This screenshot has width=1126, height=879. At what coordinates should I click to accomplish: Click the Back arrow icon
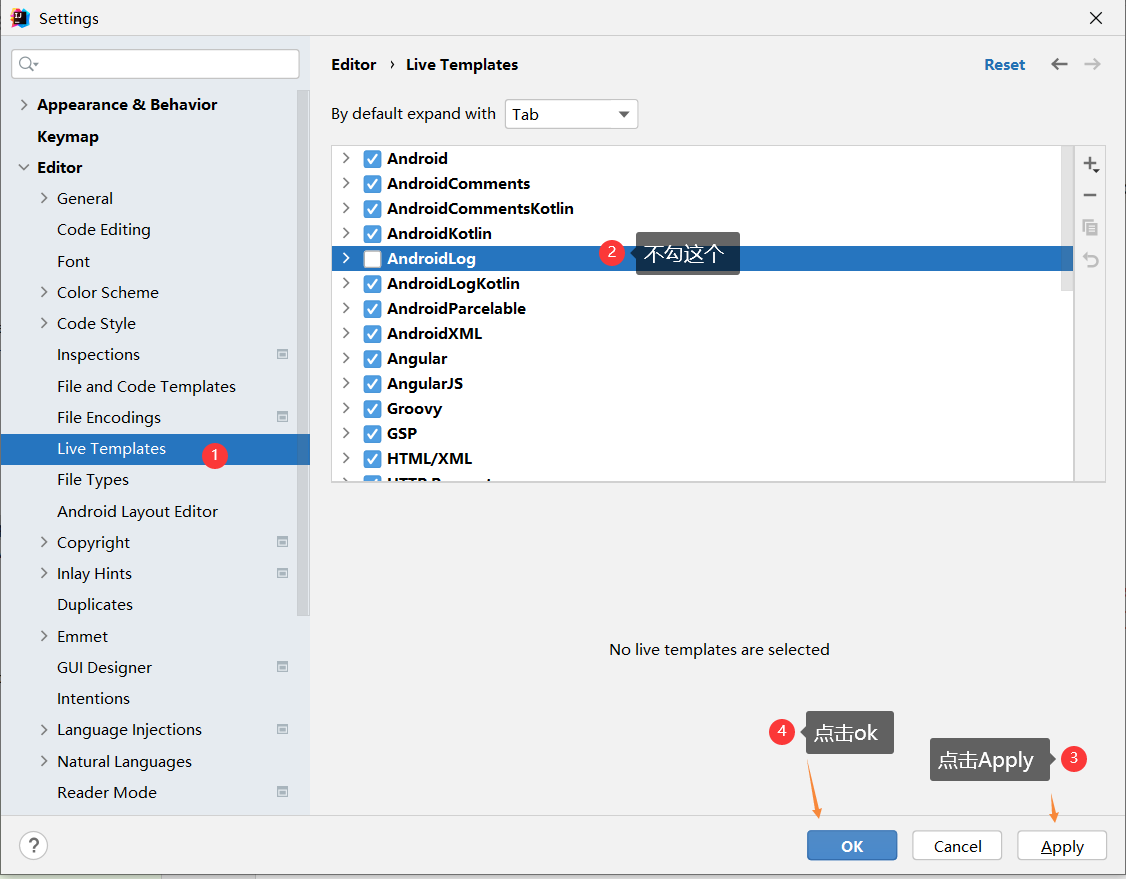tap(1059, 64)
